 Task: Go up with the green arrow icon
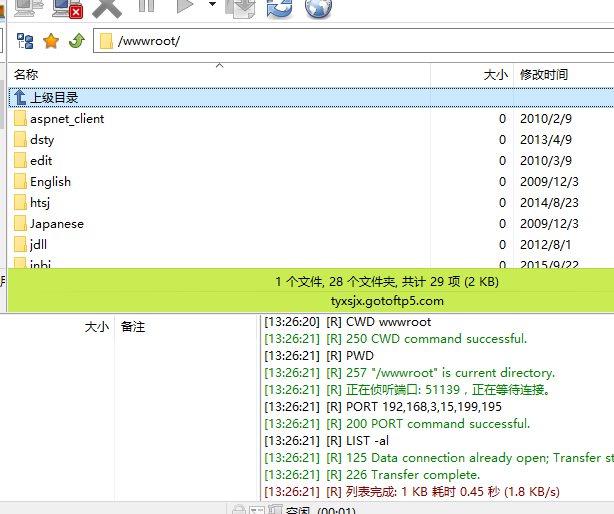click(x=75, y=41)
